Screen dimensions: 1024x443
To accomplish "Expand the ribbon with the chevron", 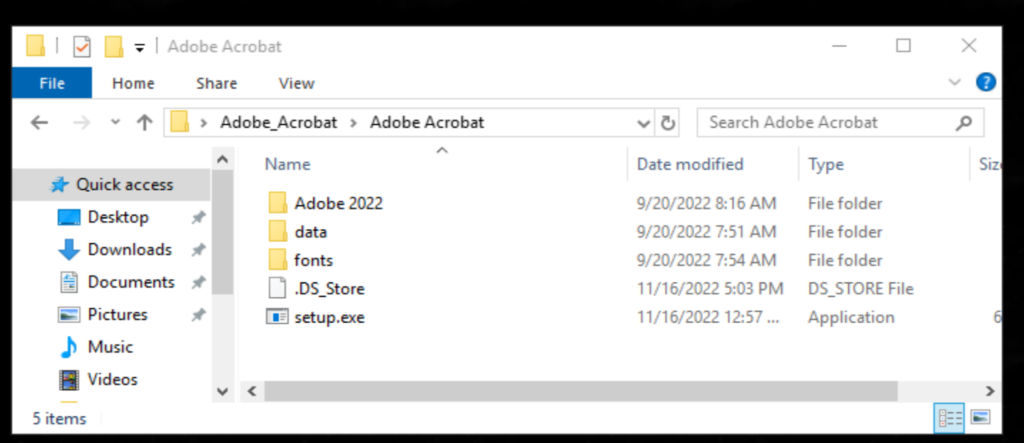I will pyautogui.click(x=955, y=82).
